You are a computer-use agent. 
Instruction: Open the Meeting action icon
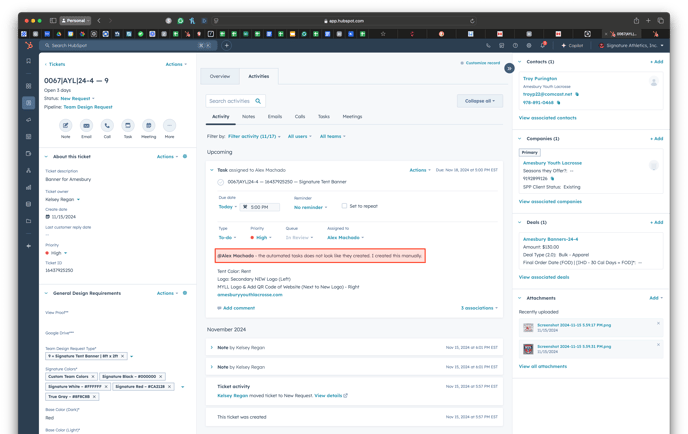148,126
